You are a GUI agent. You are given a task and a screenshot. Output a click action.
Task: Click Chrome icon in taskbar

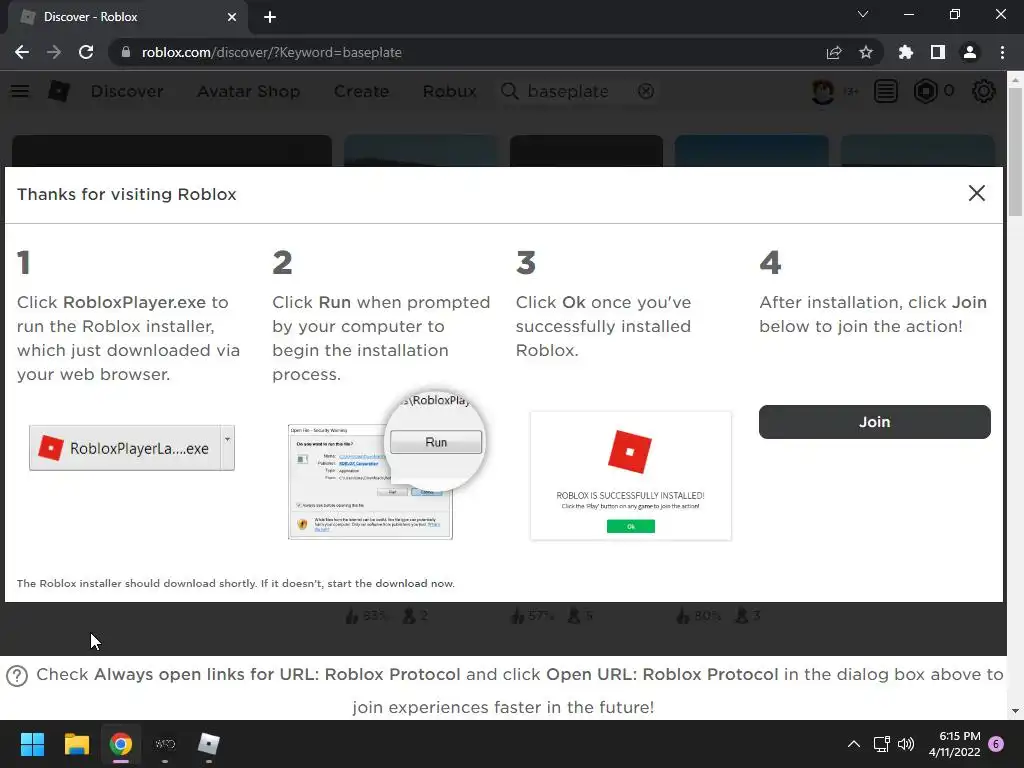tap(121, 744)
